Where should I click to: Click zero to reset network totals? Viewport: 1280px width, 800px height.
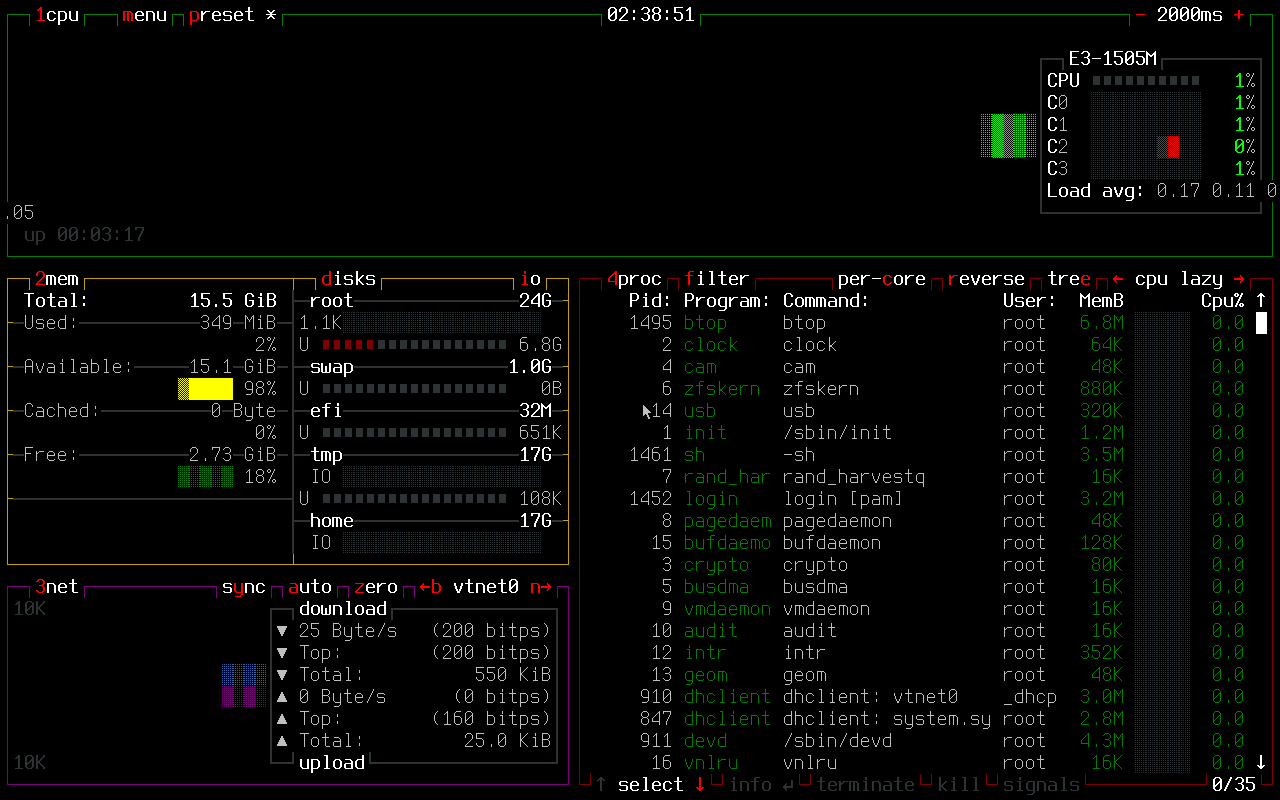(x=375, y=587)
